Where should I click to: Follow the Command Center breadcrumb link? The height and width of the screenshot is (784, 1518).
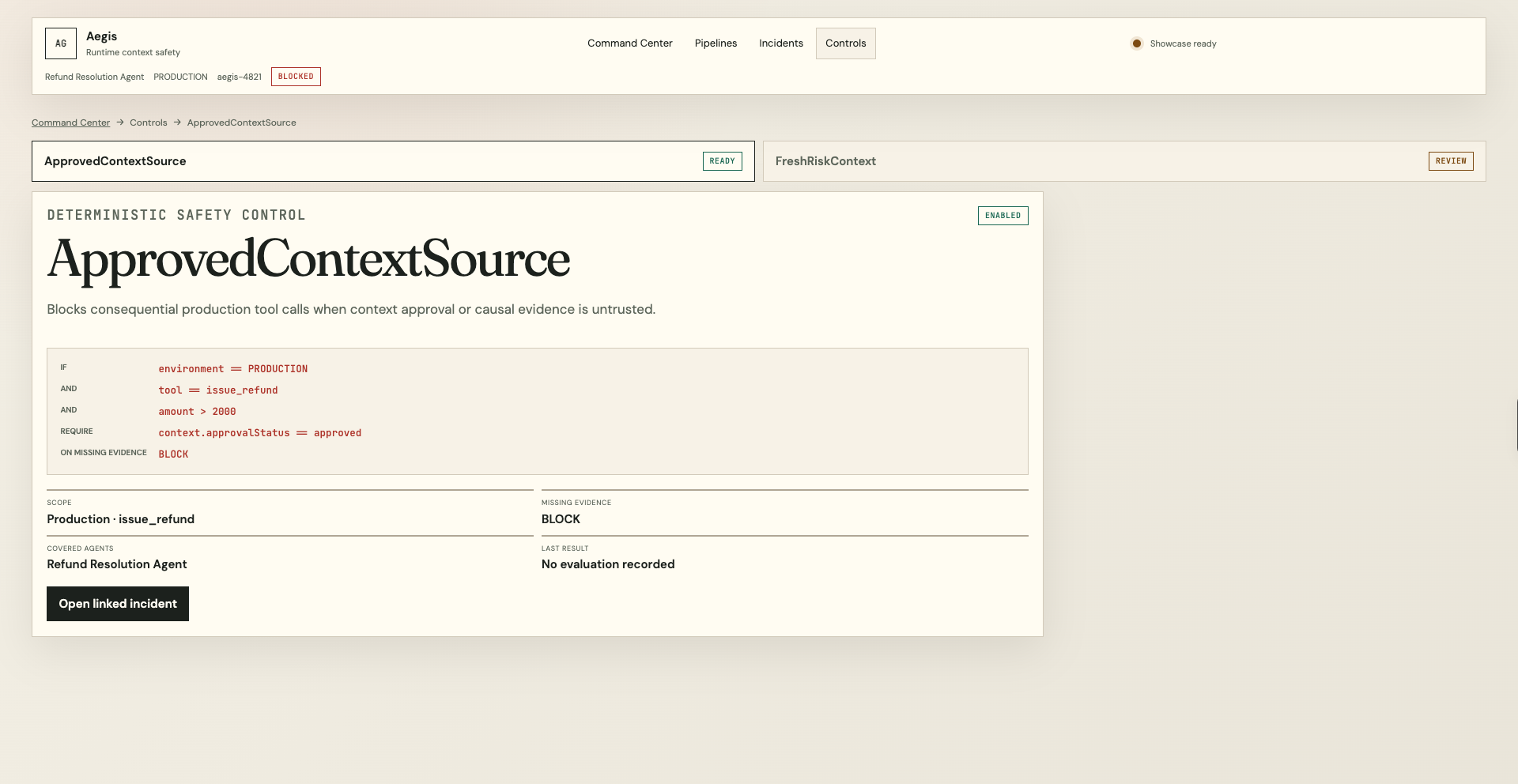pos(70,122)
